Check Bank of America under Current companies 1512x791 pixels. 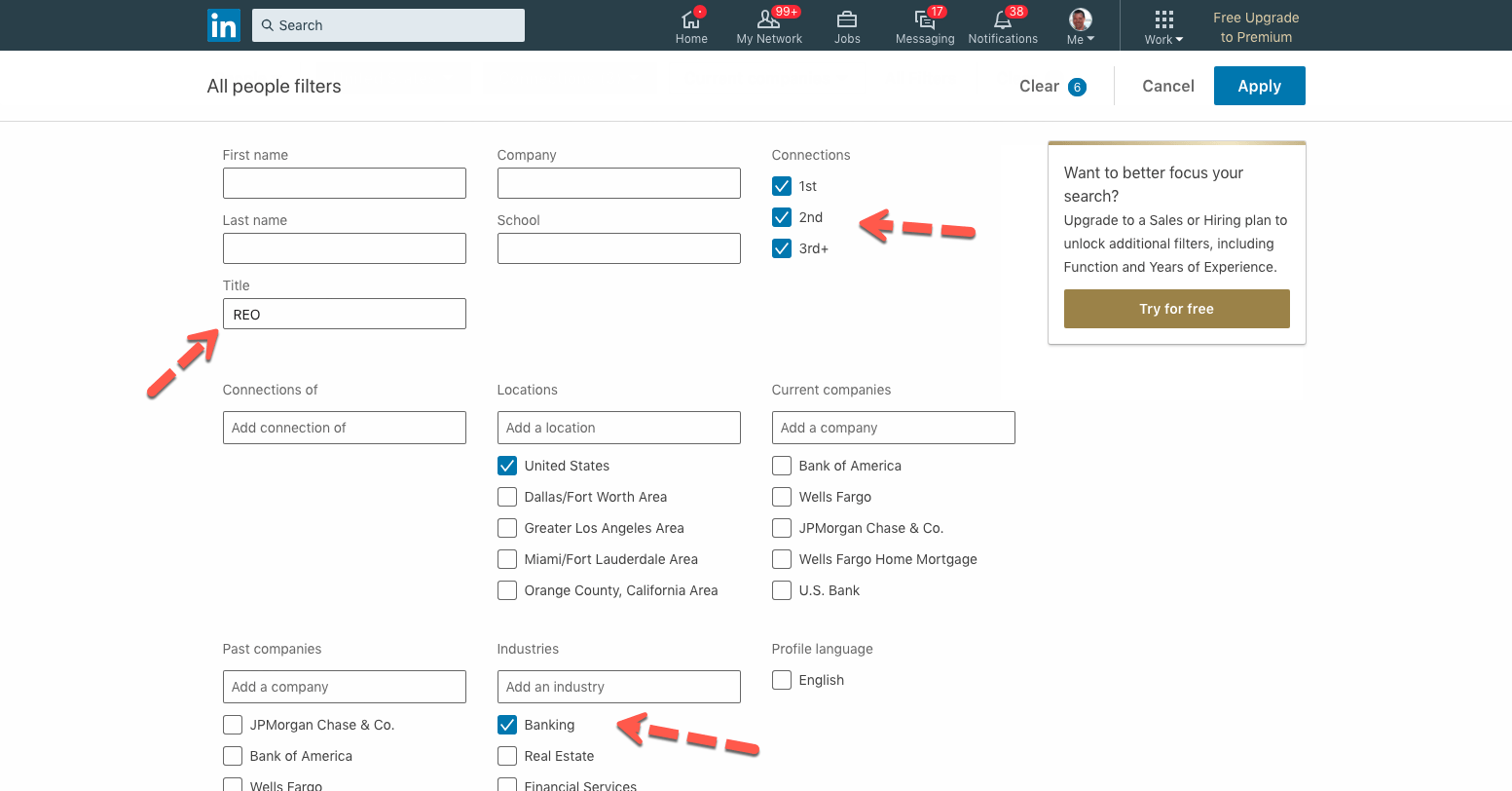coord(781,466)
